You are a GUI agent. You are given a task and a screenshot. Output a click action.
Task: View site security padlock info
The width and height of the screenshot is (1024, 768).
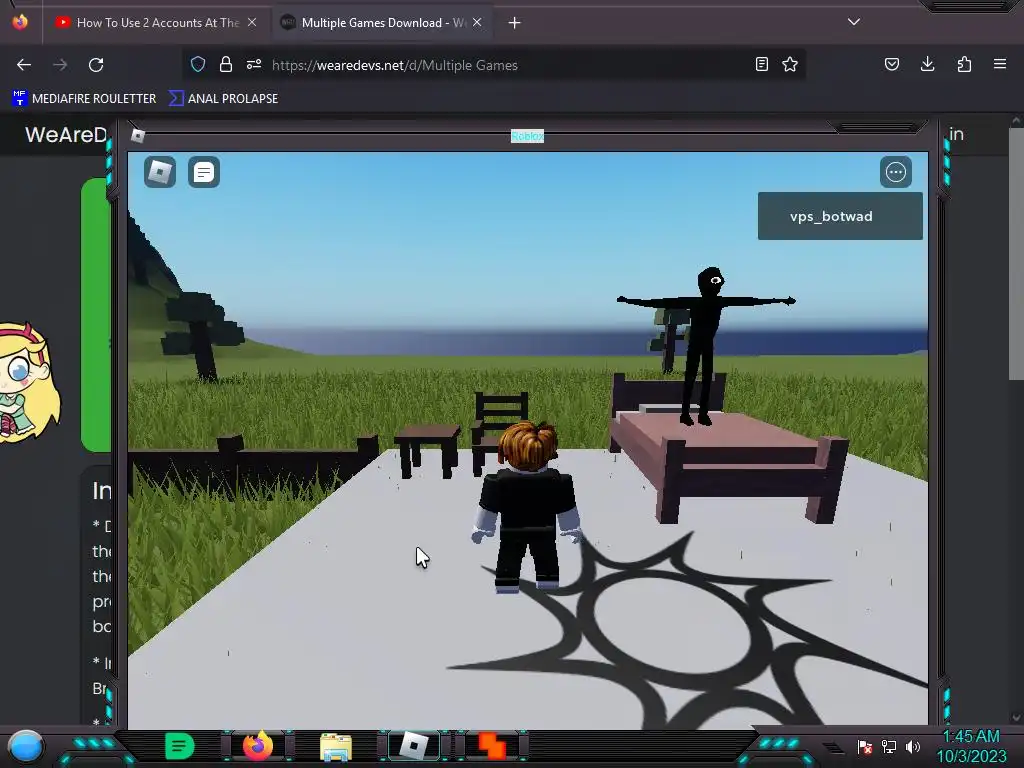click(x=226, y=64)
